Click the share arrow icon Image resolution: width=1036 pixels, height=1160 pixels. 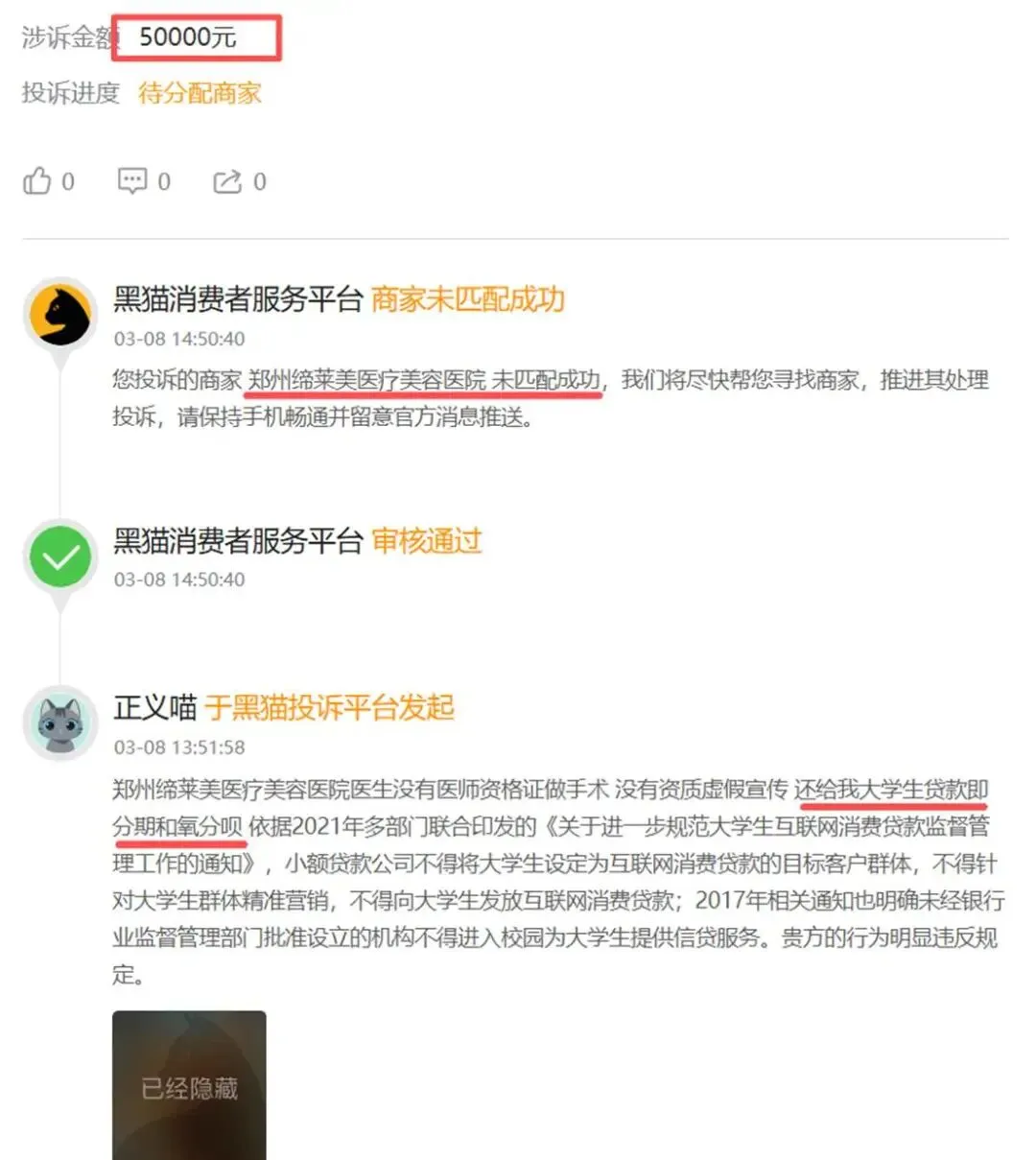click(x=227, y=180)
